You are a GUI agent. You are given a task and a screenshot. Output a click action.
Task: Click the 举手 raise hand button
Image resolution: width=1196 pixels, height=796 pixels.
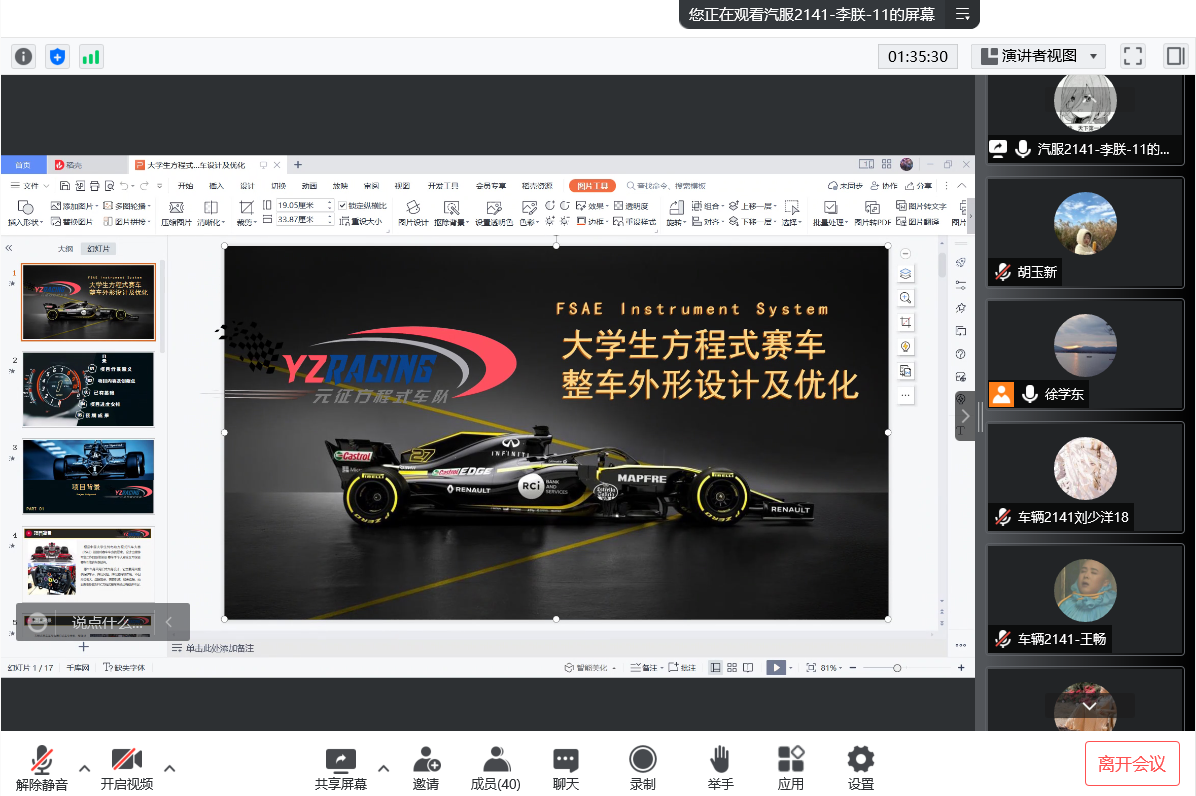click(720, 768)
